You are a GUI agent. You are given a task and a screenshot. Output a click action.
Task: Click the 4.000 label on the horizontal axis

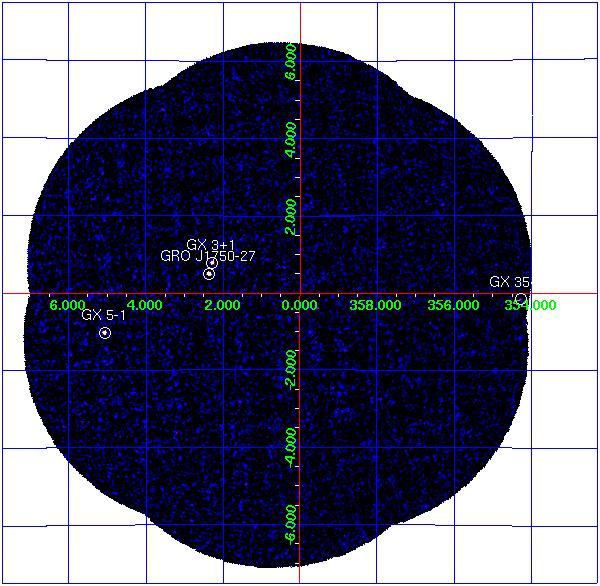tap(145, 305)
